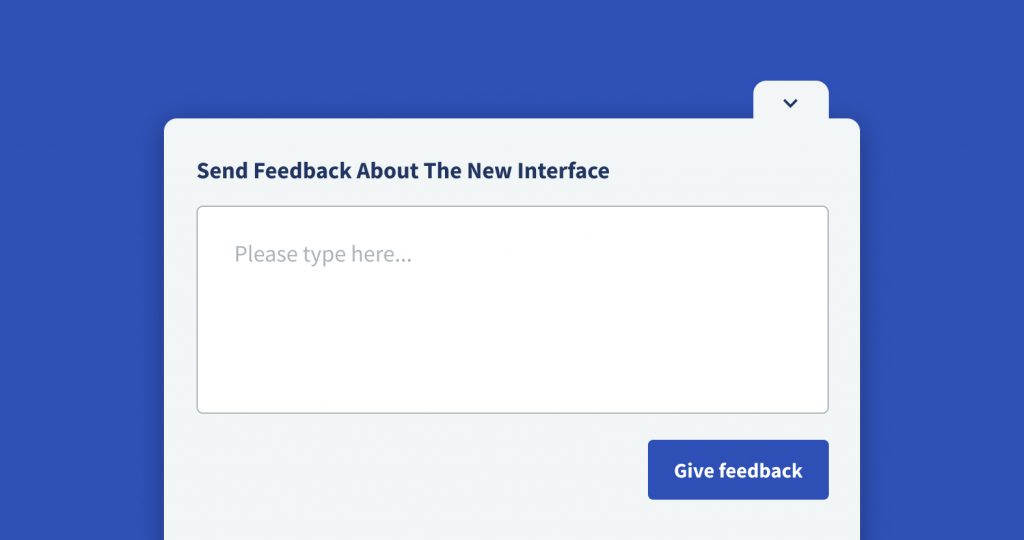Click the down chevron icon

[790, 103]
